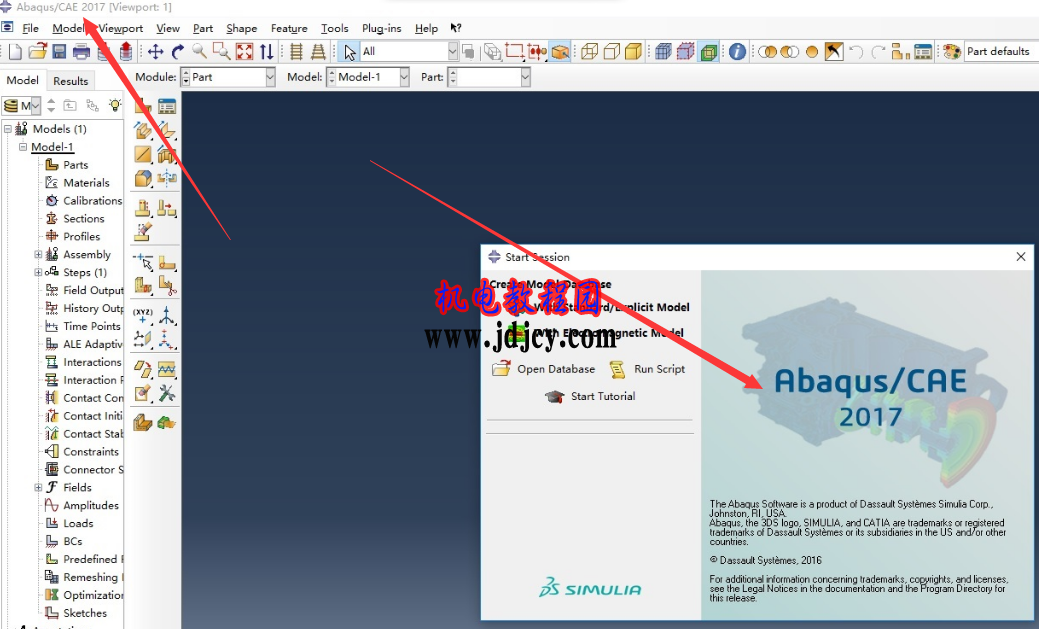The width and height of the screenshot is (1039, 629).
Task: Toggle the green cube display icon
Action: coord(708,51)
